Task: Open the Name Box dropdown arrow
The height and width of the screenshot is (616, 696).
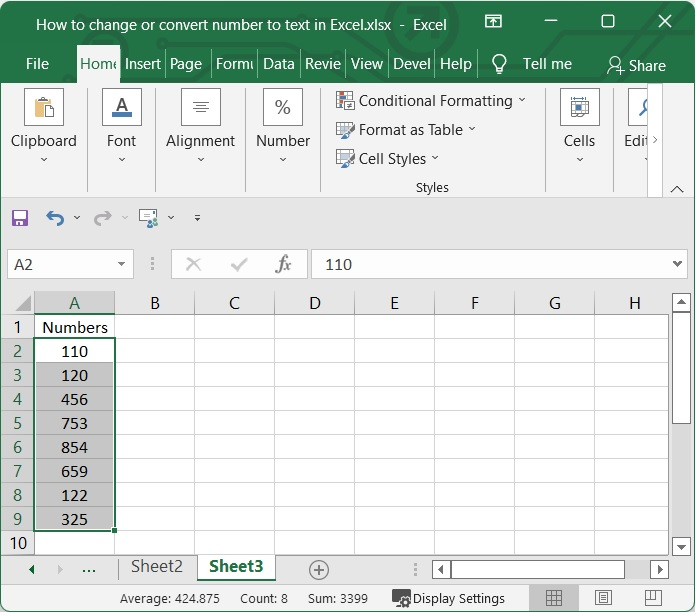Action: tap(122, 264)
